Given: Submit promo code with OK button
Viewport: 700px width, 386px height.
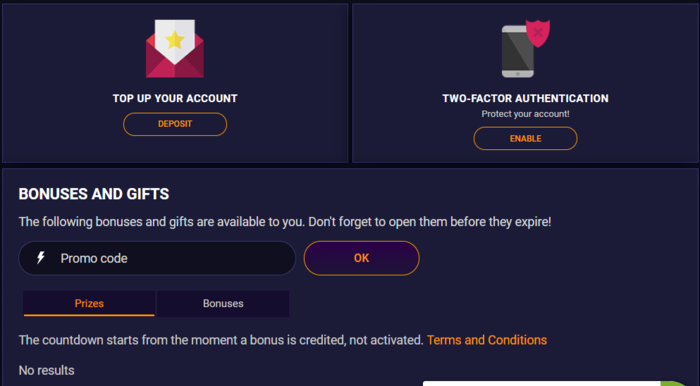Looking at the screenshot, I should click(x=362, y=258).
